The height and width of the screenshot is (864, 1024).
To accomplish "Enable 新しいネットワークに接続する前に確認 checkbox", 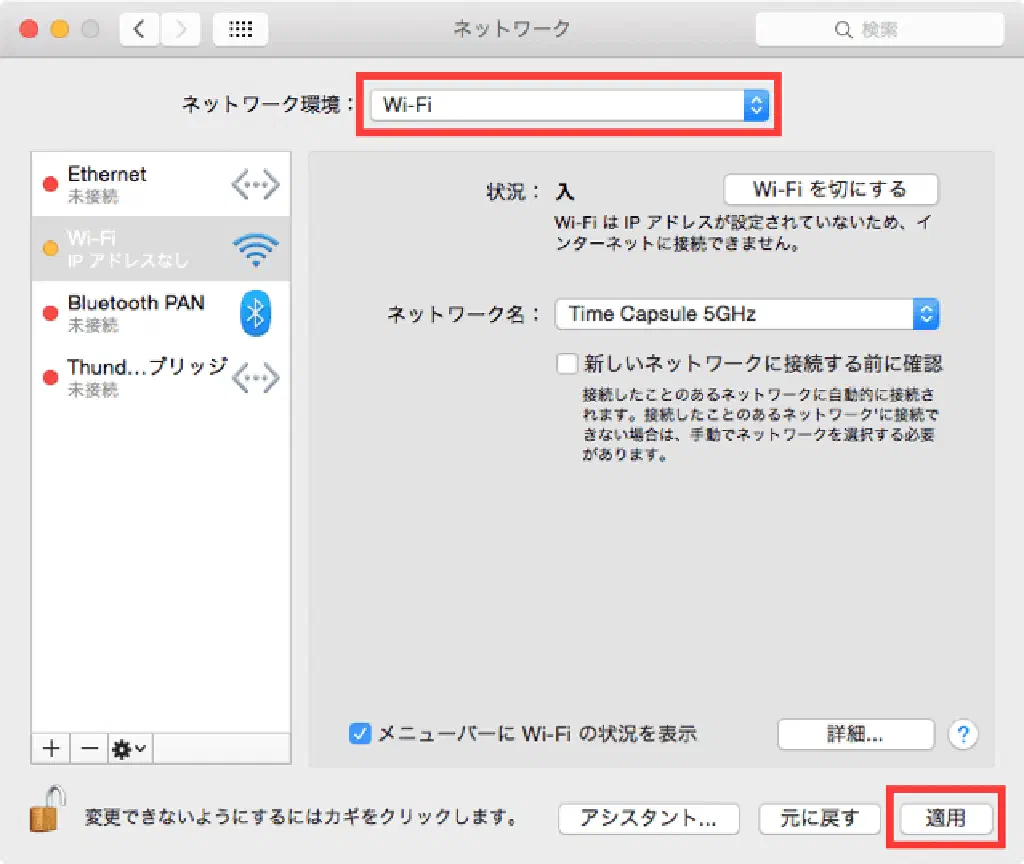I will click(568, 363).
